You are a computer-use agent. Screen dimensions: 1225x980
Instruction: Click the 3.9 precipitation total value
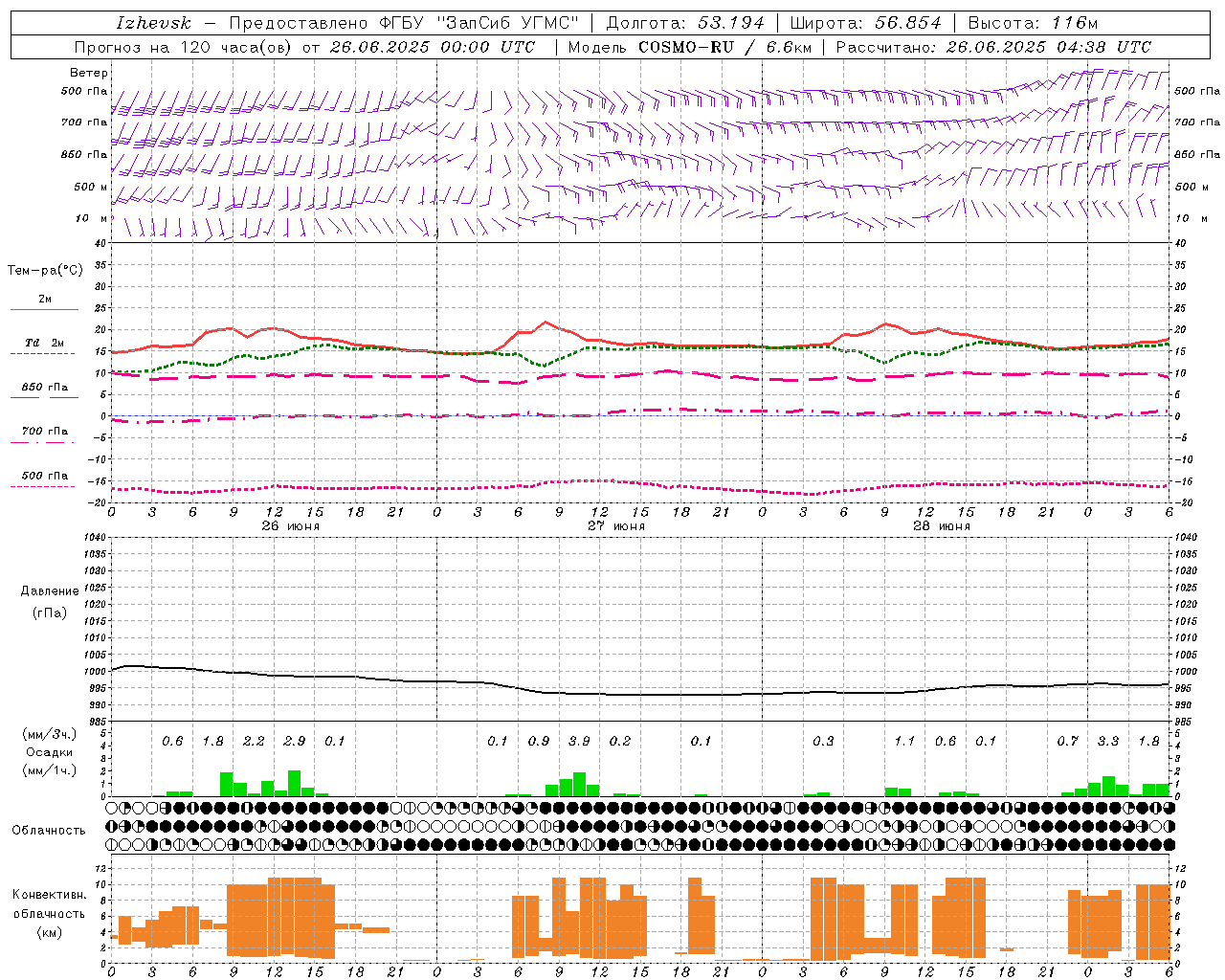point(579,742)
